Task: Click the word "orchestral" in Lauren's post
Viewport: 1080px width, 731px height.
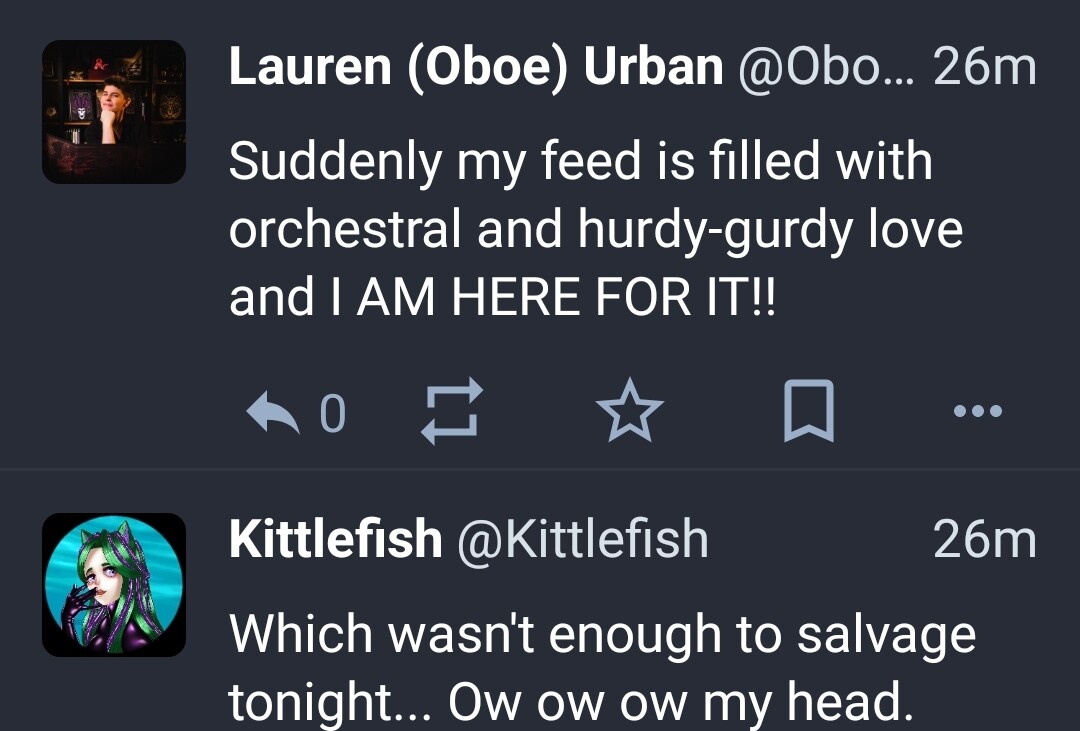Action: pyautogui.click(x=345, y=230)
